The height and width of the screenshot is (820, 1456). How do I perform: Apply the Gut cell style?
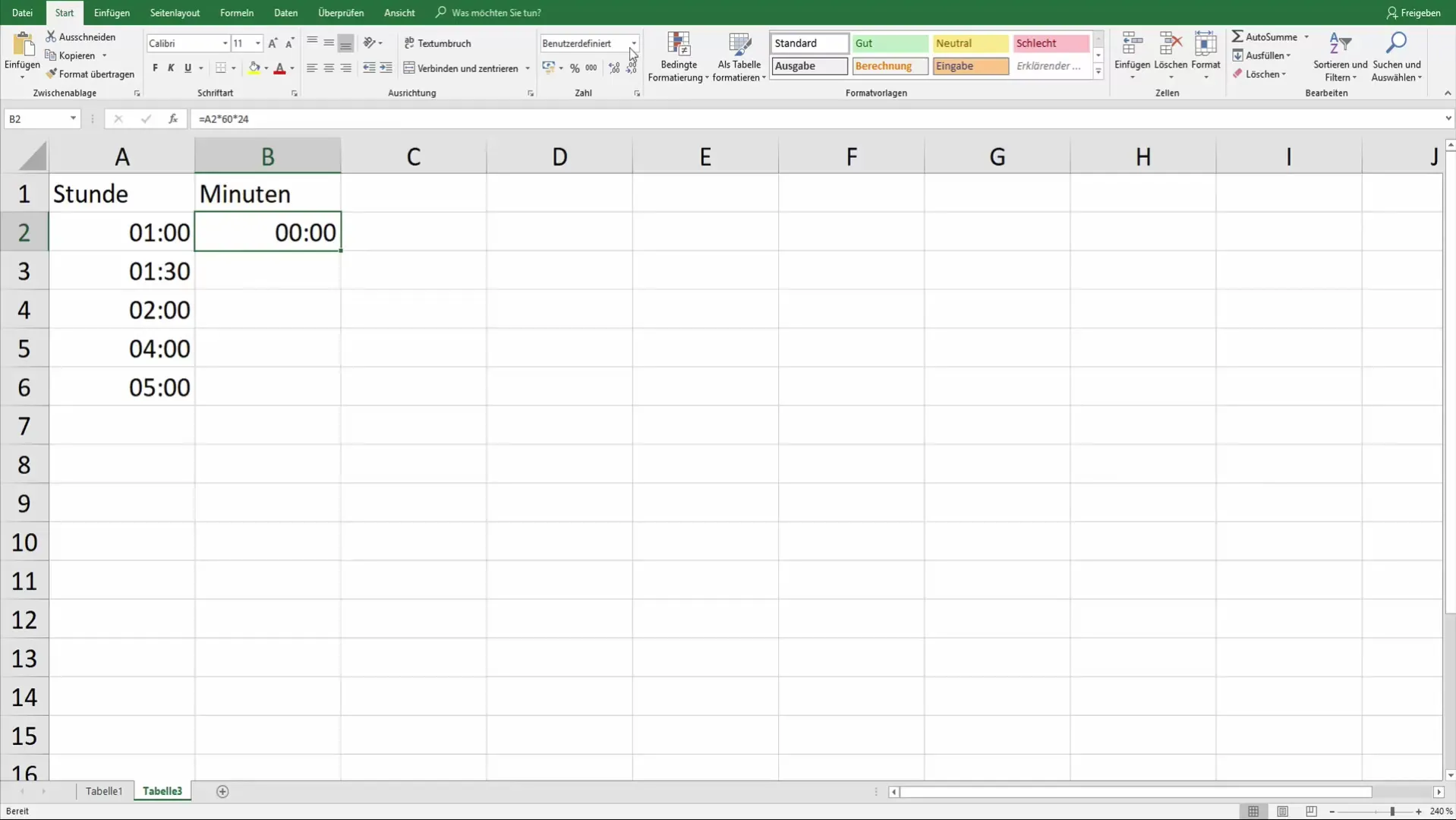tap(890, 43)
